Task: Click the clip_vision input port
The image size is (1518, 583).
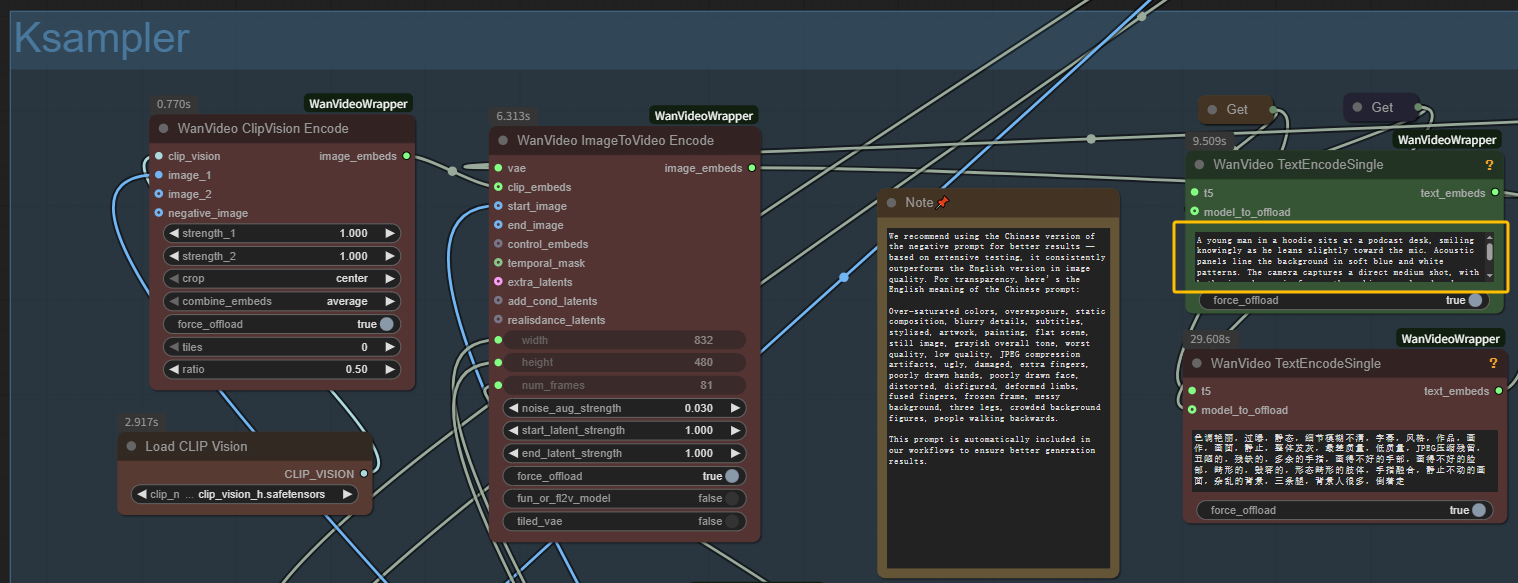Action: point(158,156)
